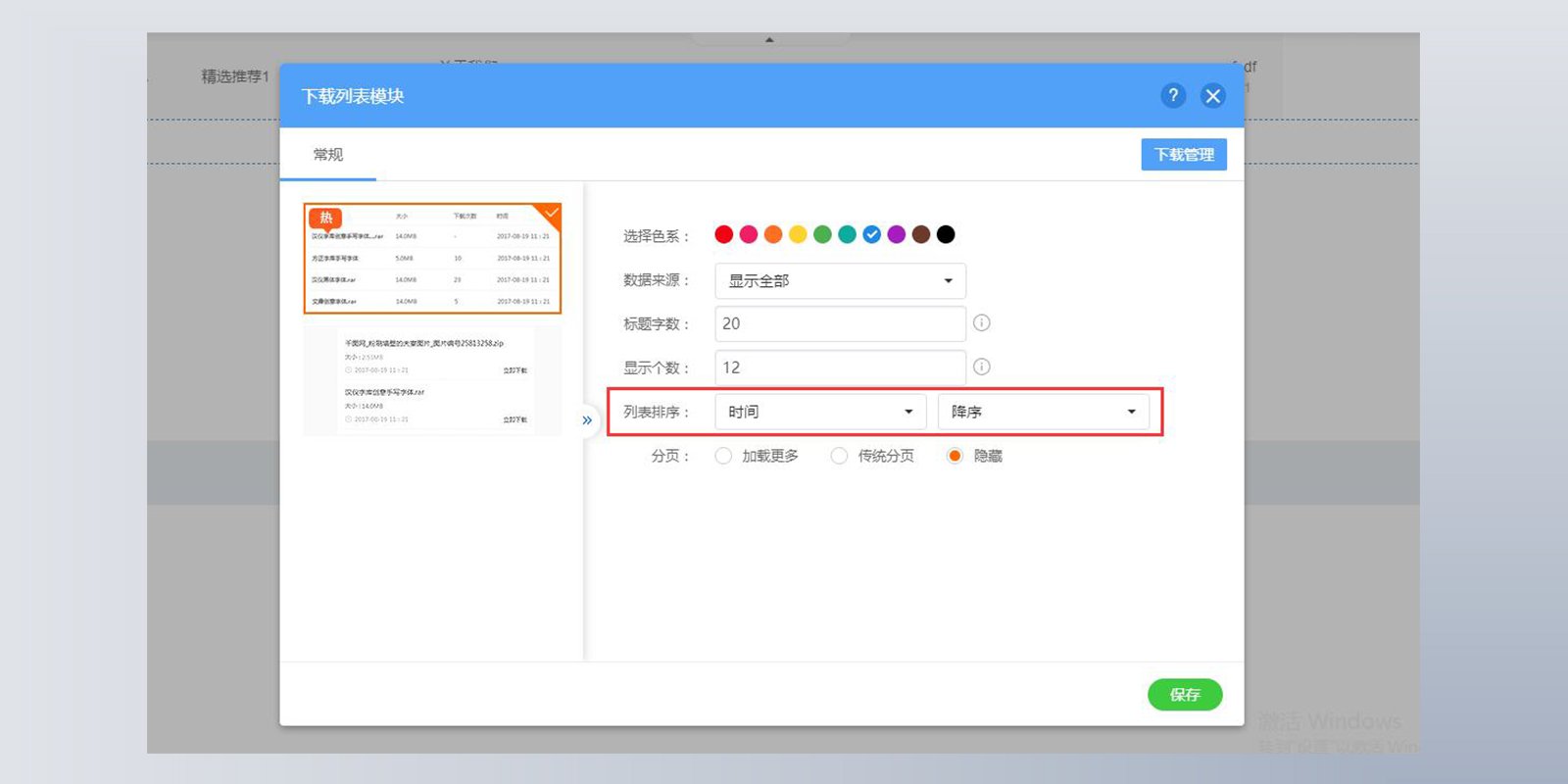
Task: Click the green 保存 button
Action: click(x=1185, y=695)
